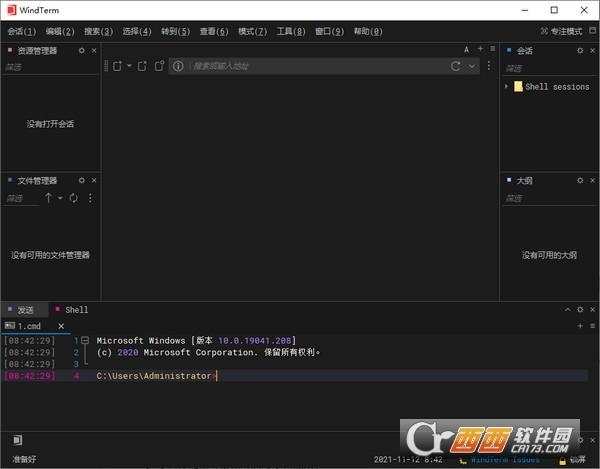Screen dimensions: 600x469
Task: Open the 查看(6) menu
Action: (214, 31)
